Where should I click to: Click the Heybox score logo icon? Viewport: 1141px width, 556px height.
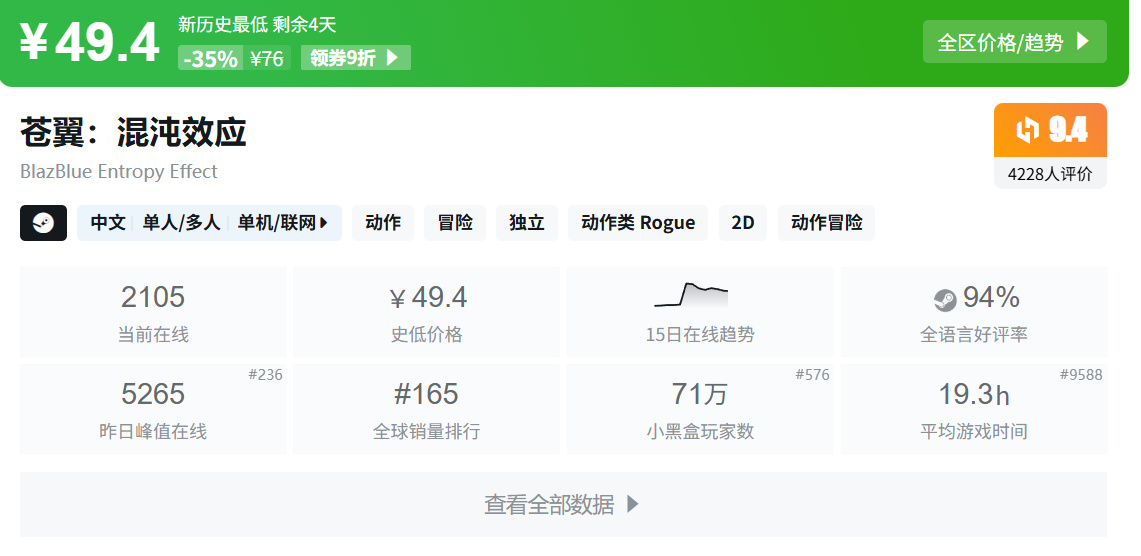click(1027, 130)
